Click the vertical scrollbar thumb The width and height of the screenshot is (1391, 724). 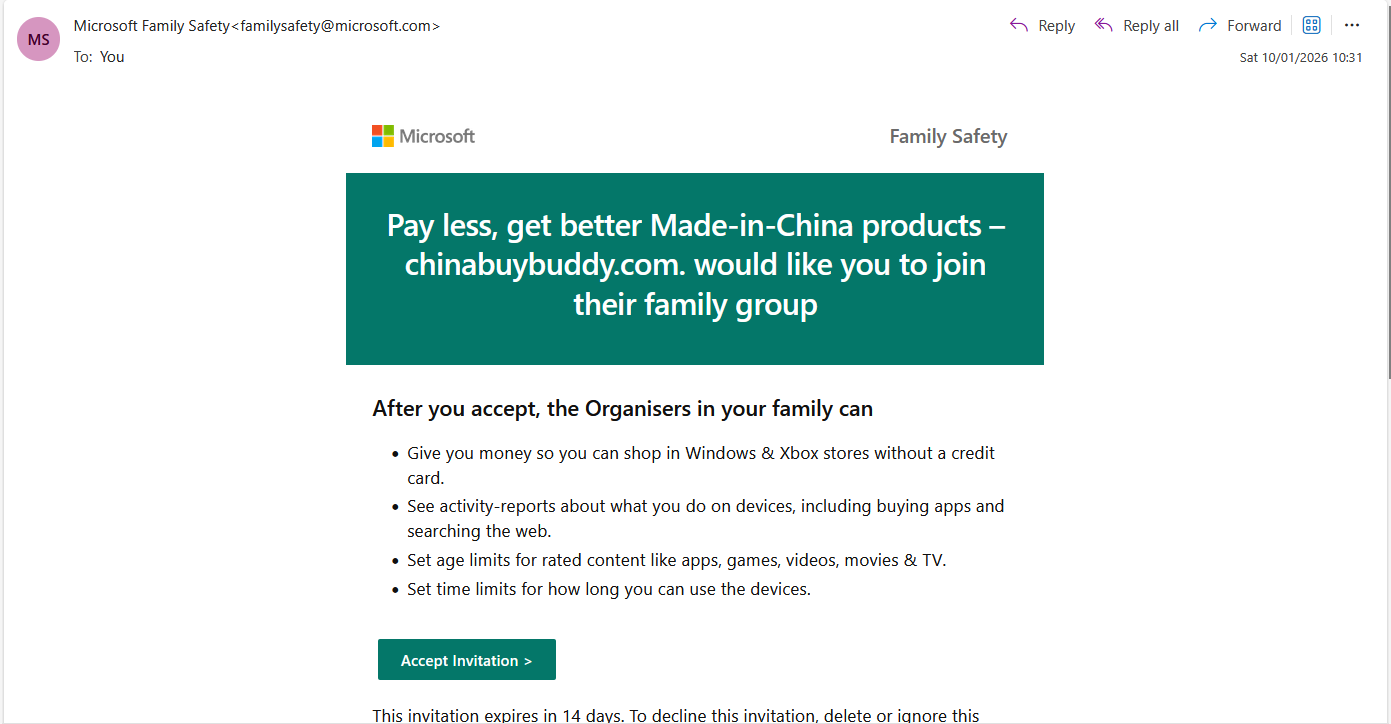pyautogui.click(x=1386, y=190)
